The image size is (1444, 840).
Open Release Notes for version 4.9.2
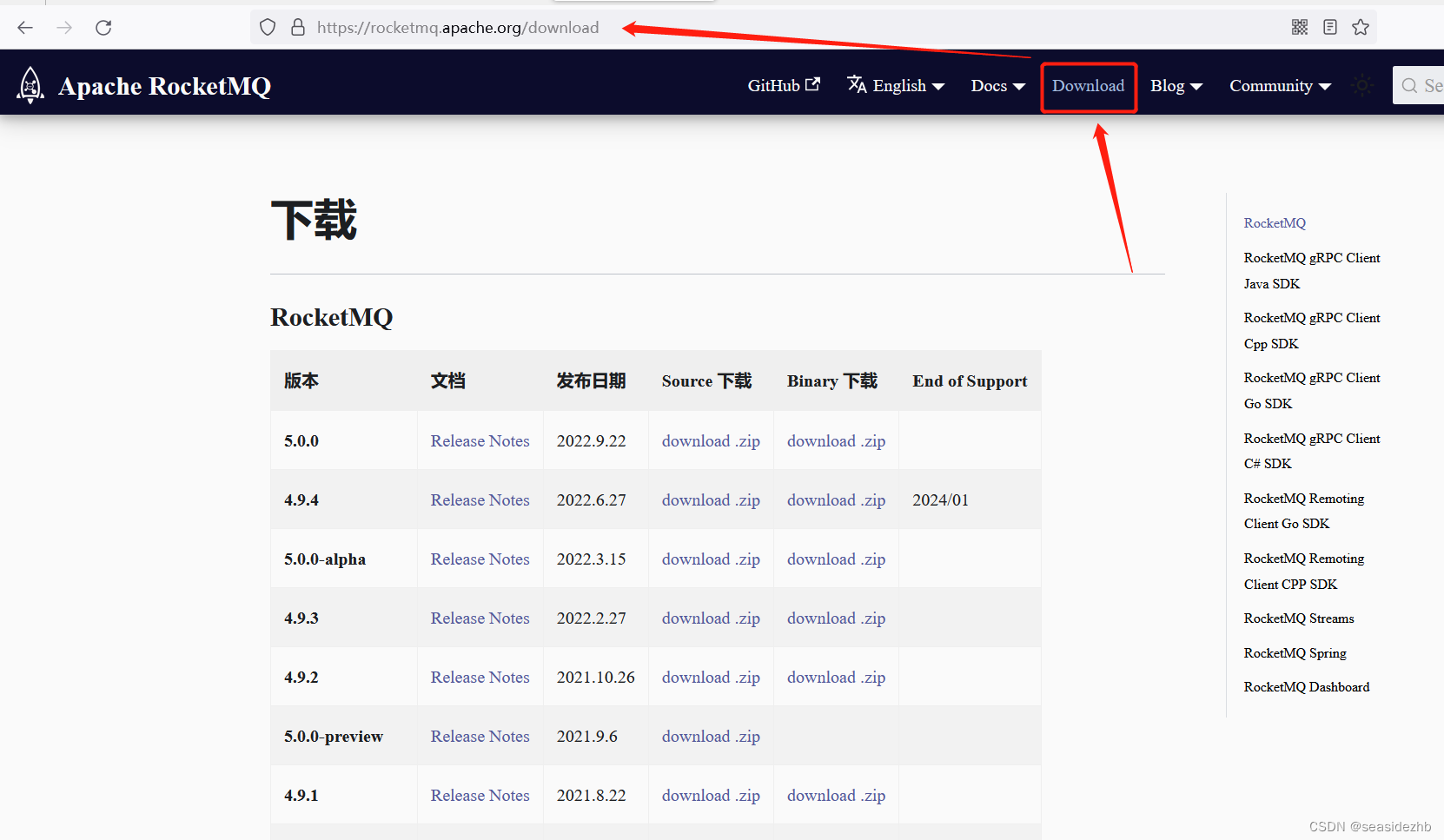pyautogui.click(x=480, y=678)
